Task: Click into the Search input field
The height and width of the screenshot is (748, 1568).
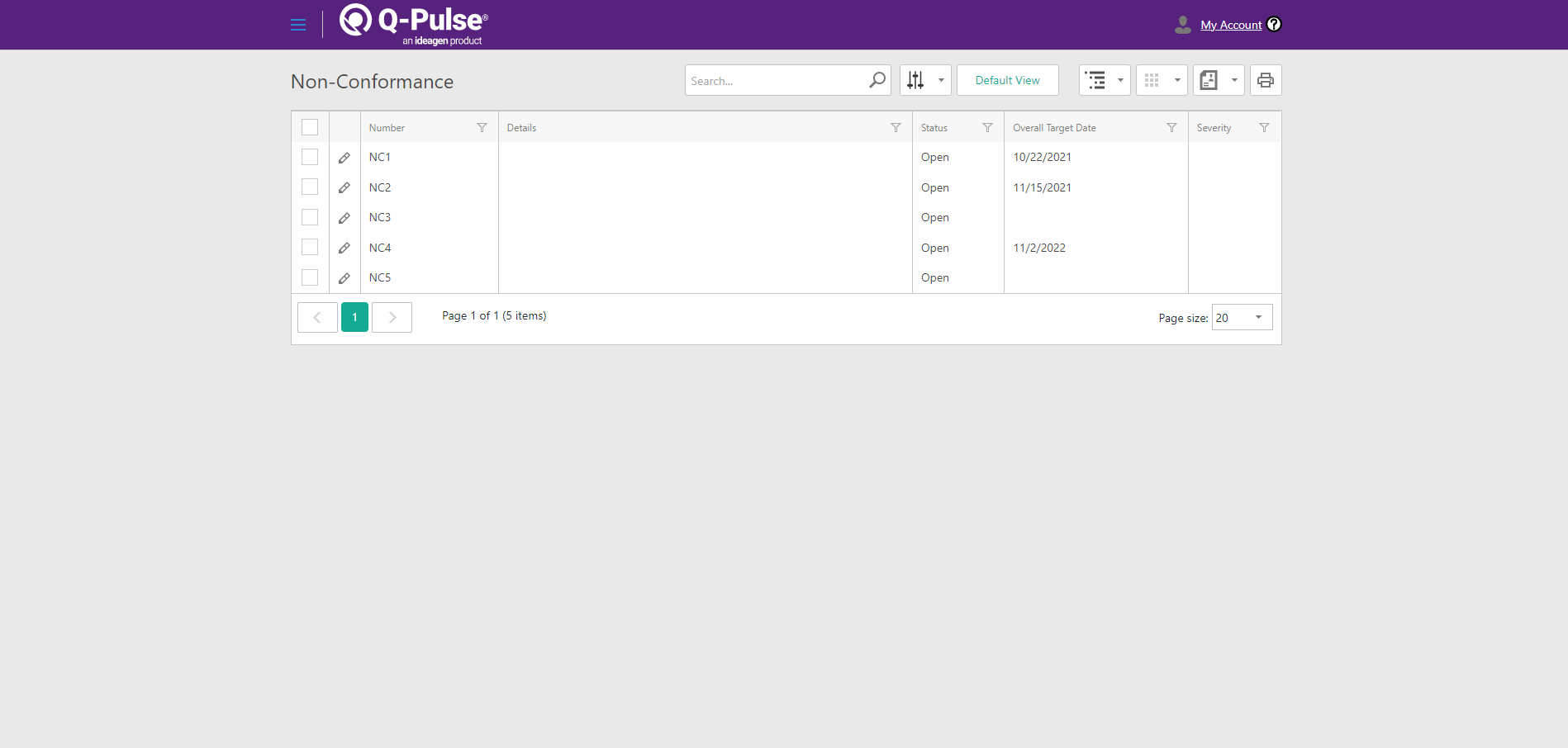Action: [x=775, y=81]
